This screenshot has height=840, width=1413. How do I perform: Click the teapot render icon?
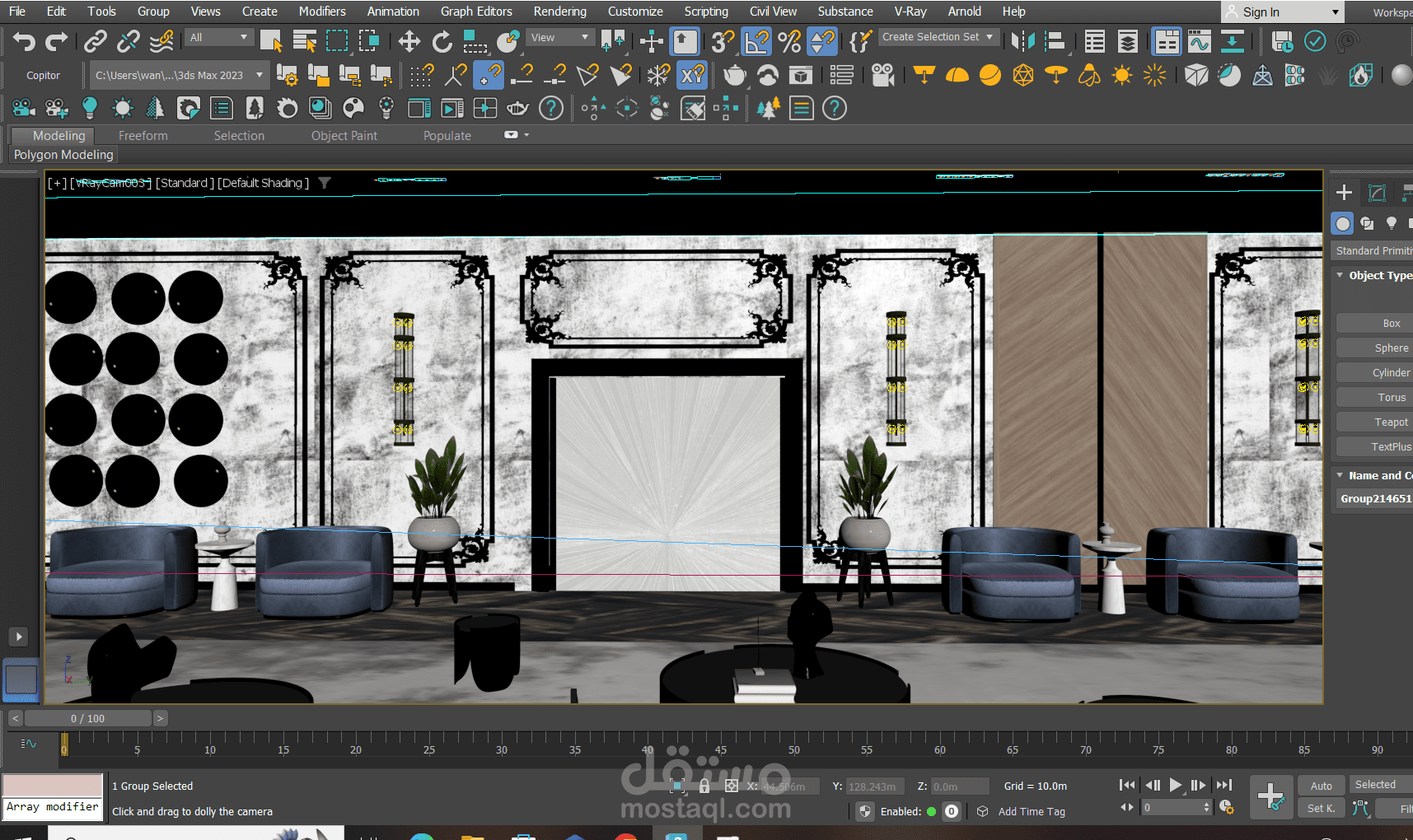(734, 76)
